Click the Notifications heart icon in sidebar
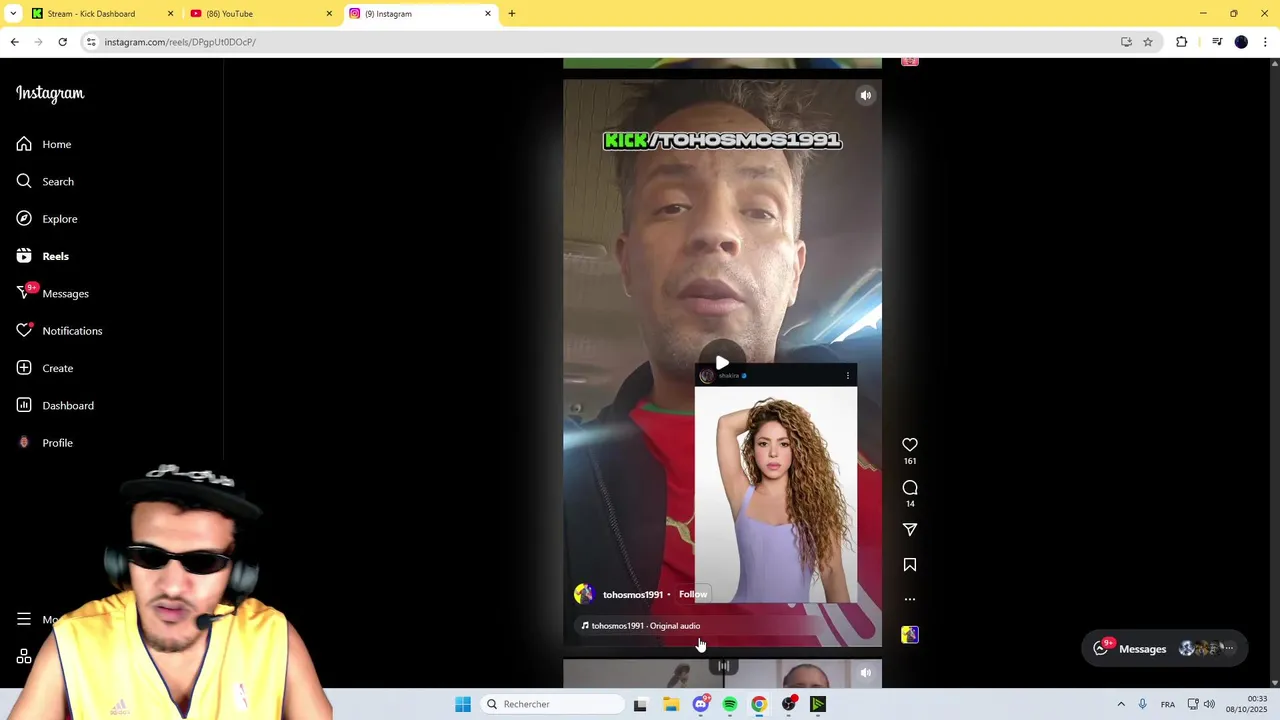This screenshot has width=1280, height=720. click(24, 331)
